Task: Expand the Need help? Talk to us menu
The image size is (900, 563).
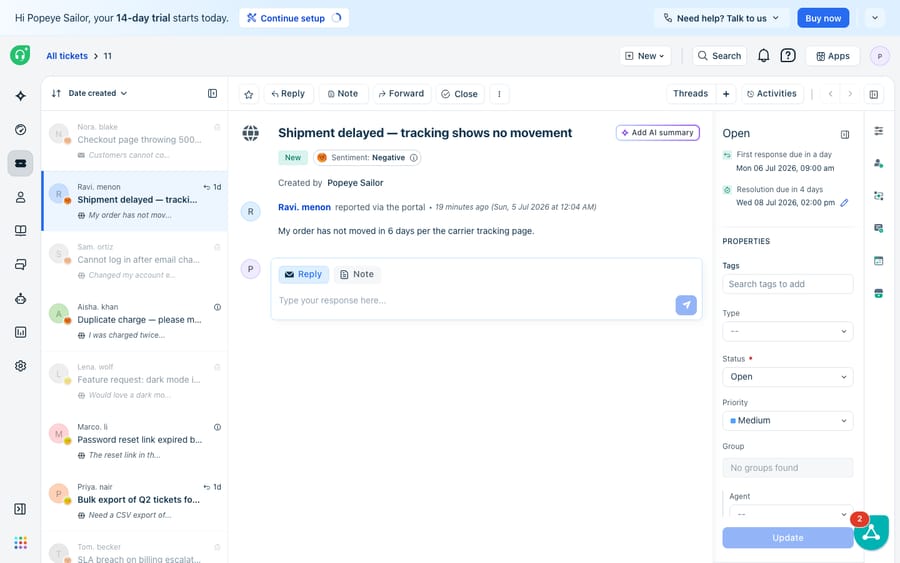Action: [x=721, y=18]
